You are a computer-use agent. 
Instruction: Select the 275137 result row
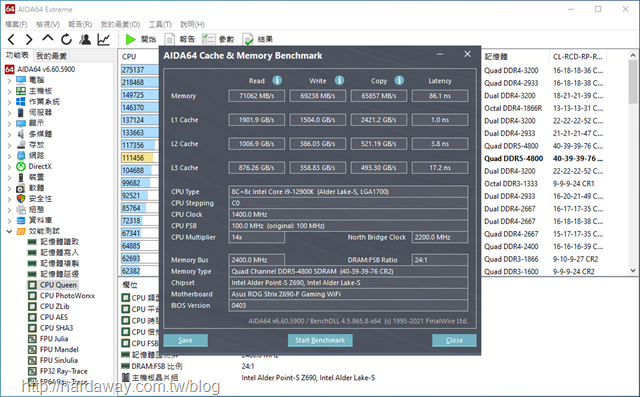140,70
